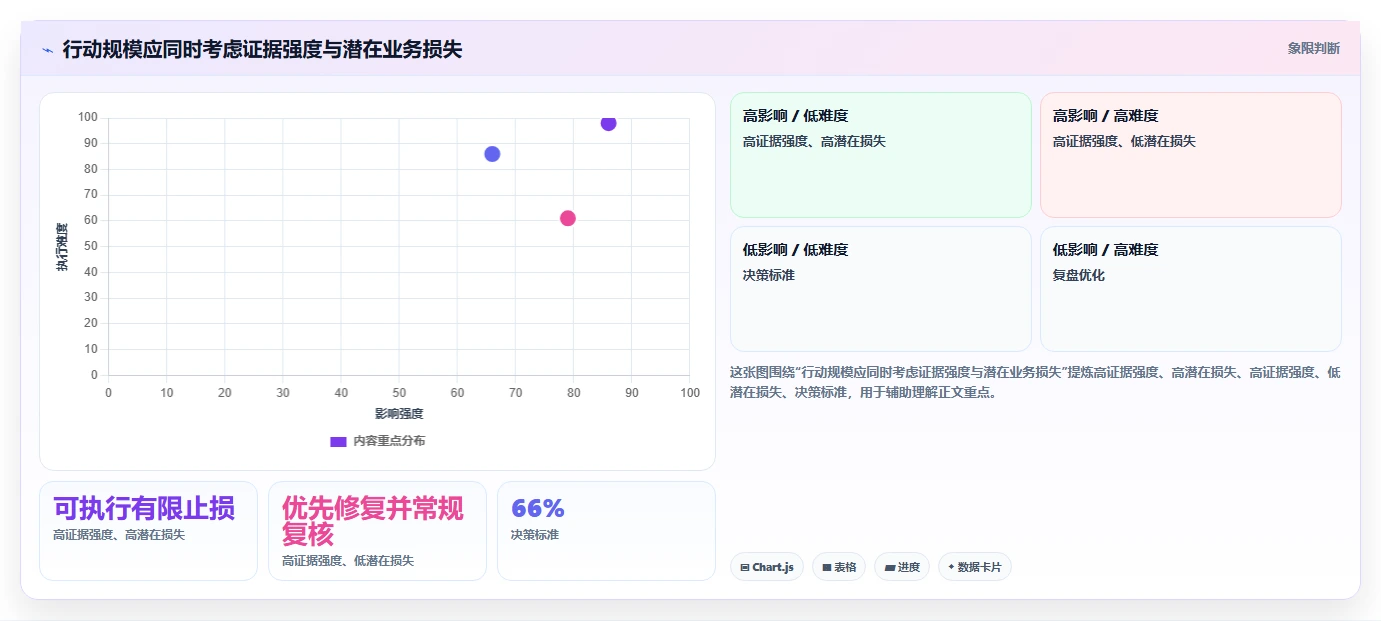Click 复盘优化 text in the quadrant card

(1079, 275)
